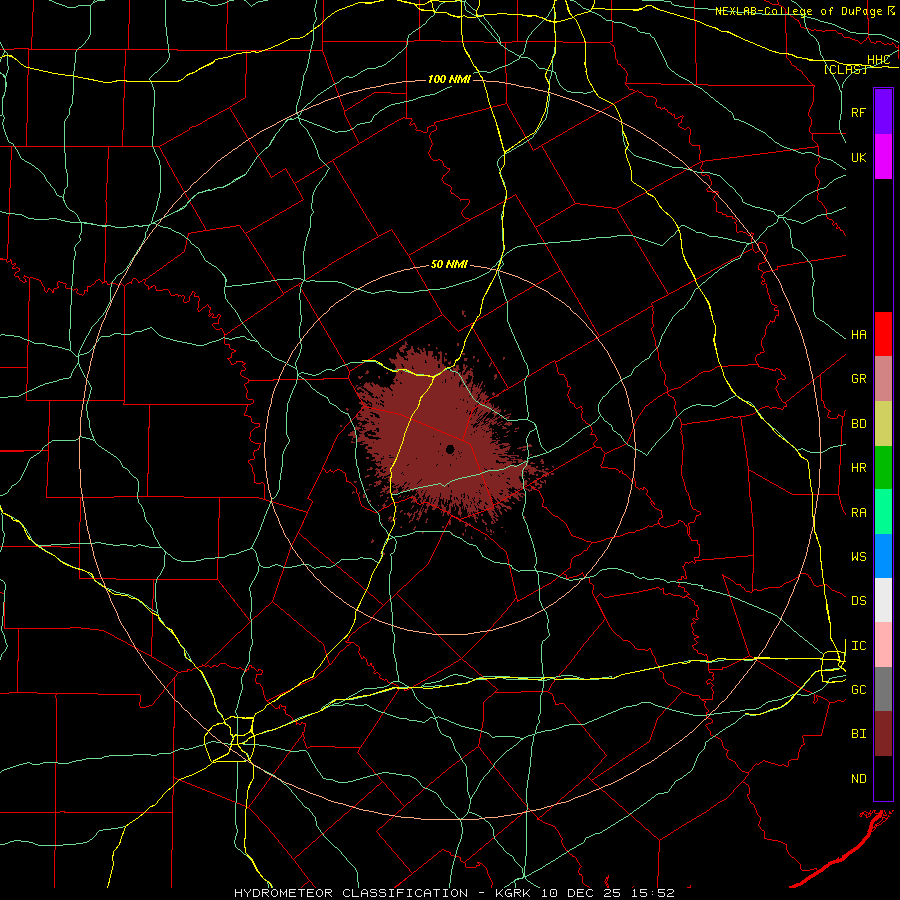
Task: Click the [CLAS] units label
Action: pyautogui.click(x=845, y=69)
